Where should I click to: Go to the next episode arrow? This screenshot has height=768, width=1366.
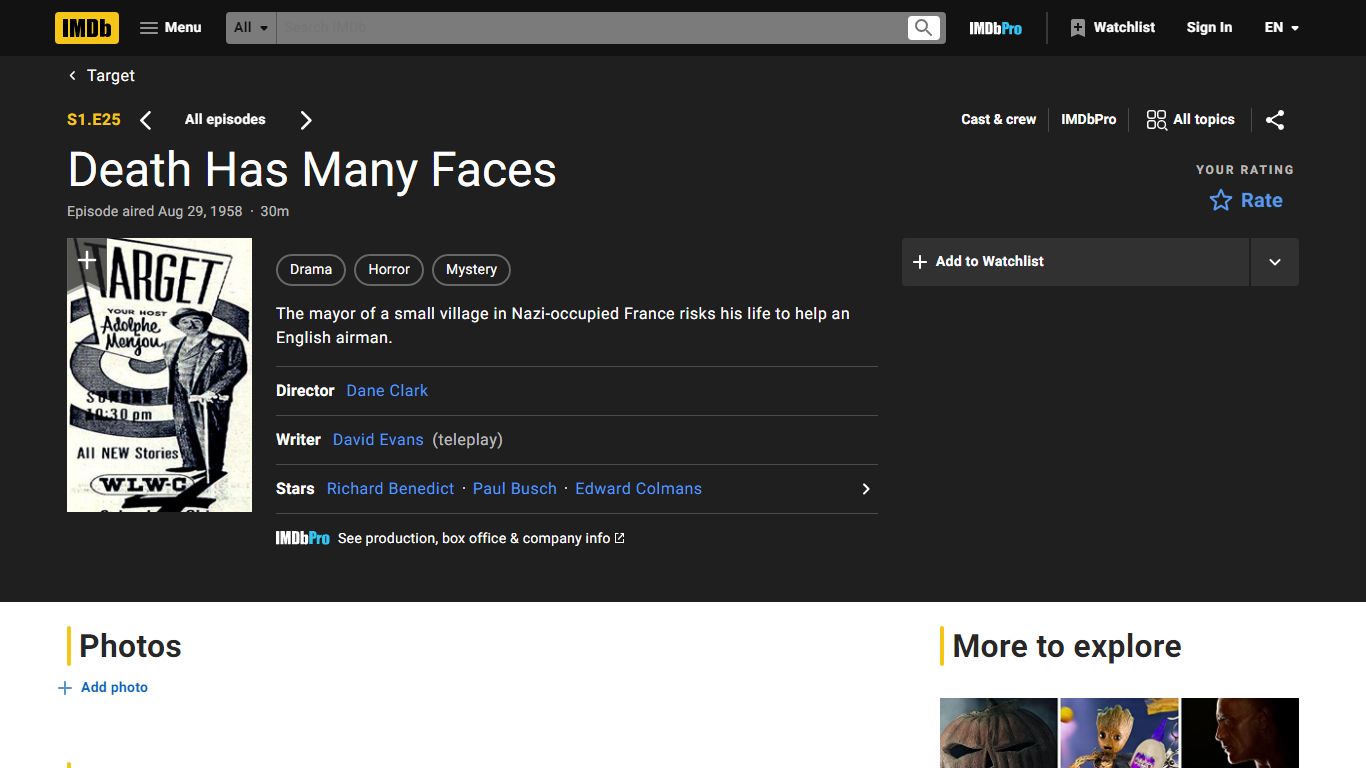(x=306, y=120)
